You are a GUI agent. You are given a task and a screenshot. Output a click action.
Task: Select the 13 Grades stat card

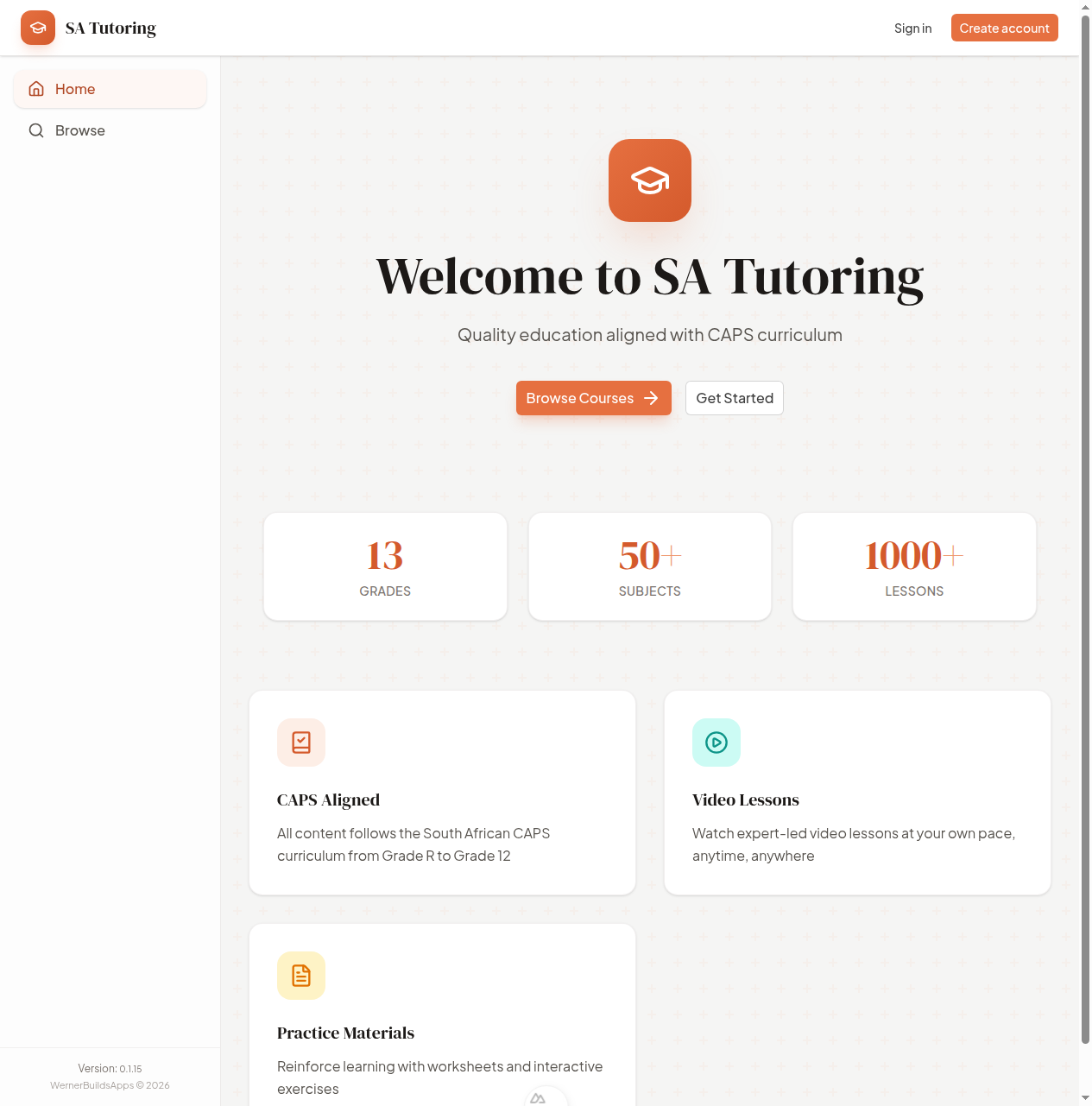coord(385,566)
